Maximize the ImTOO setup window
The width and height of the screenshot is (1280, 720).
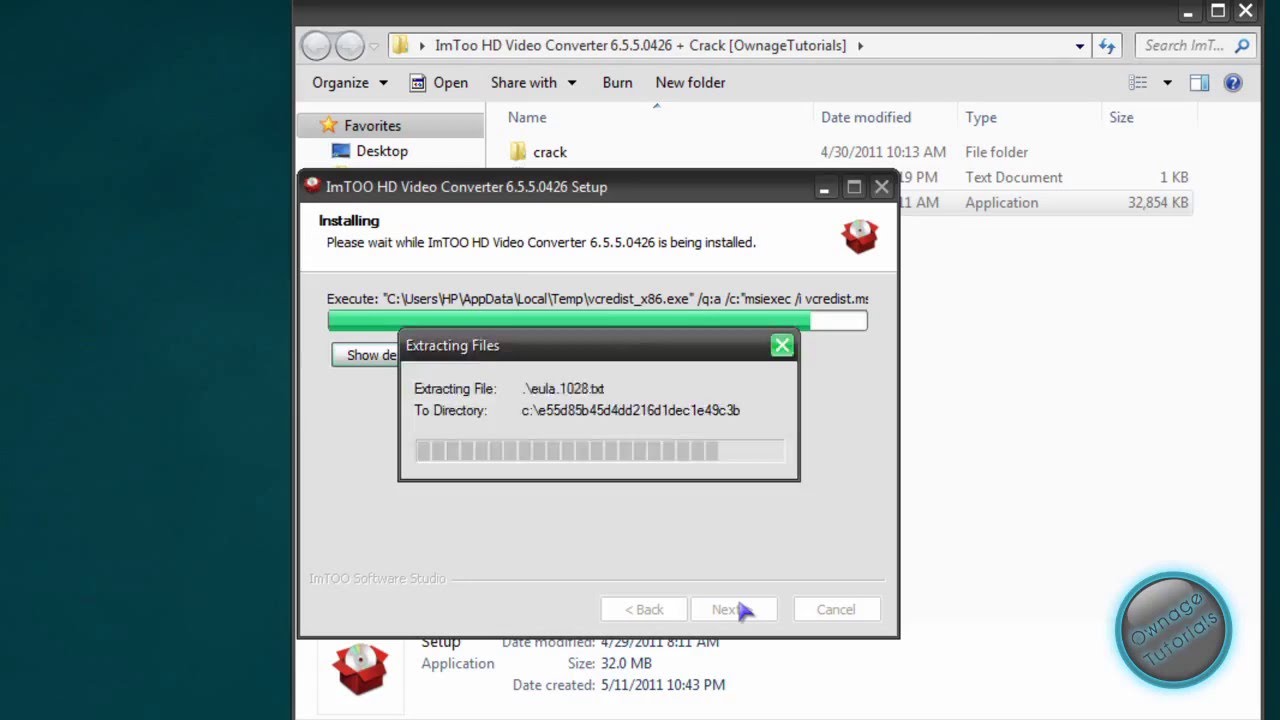point(853,187)
